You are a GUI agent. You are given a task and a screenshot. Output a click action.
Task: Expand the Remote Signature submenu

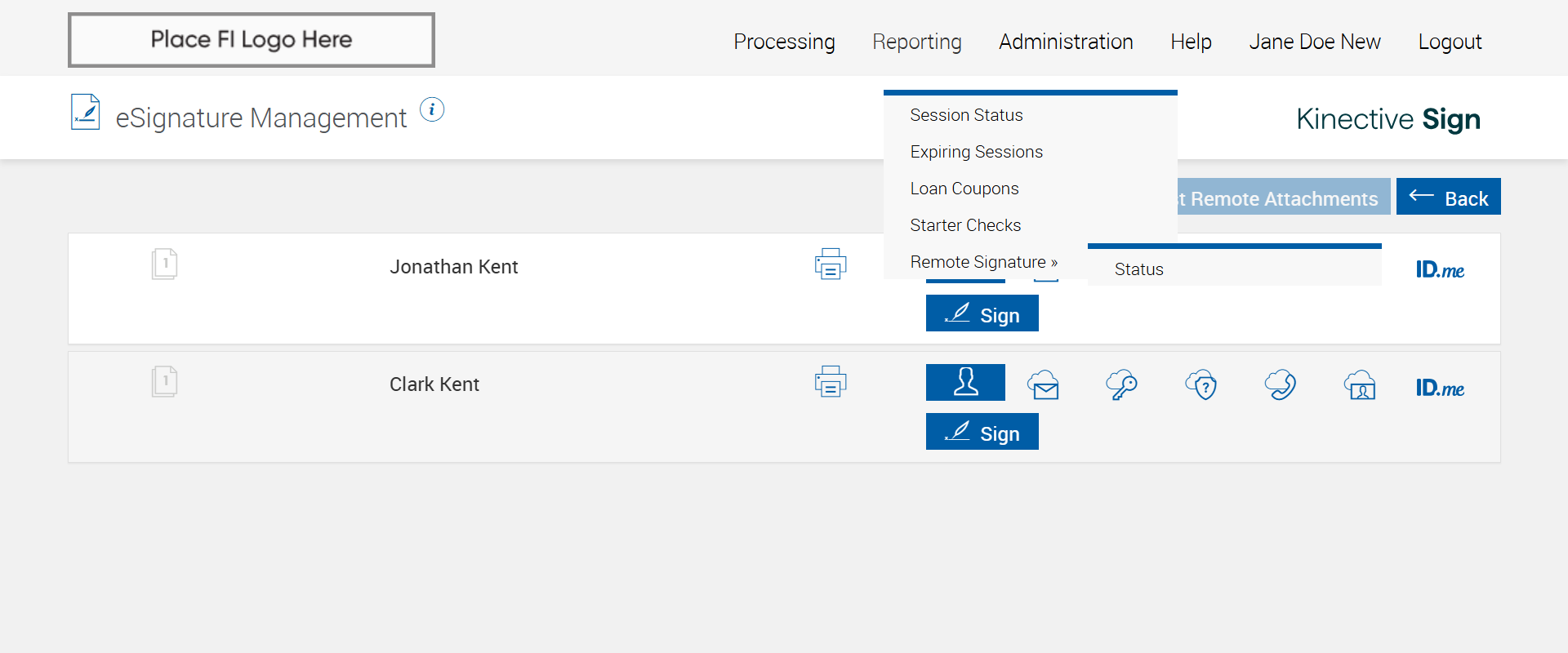pos(983,262)
